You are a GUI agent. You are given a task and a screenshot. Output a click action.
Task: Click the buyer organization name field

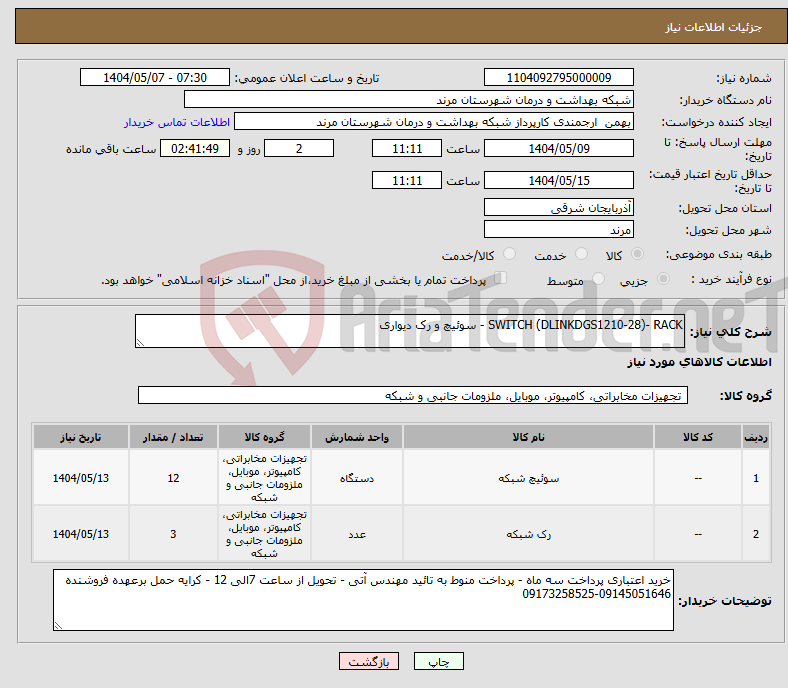[x=409, y=100]
